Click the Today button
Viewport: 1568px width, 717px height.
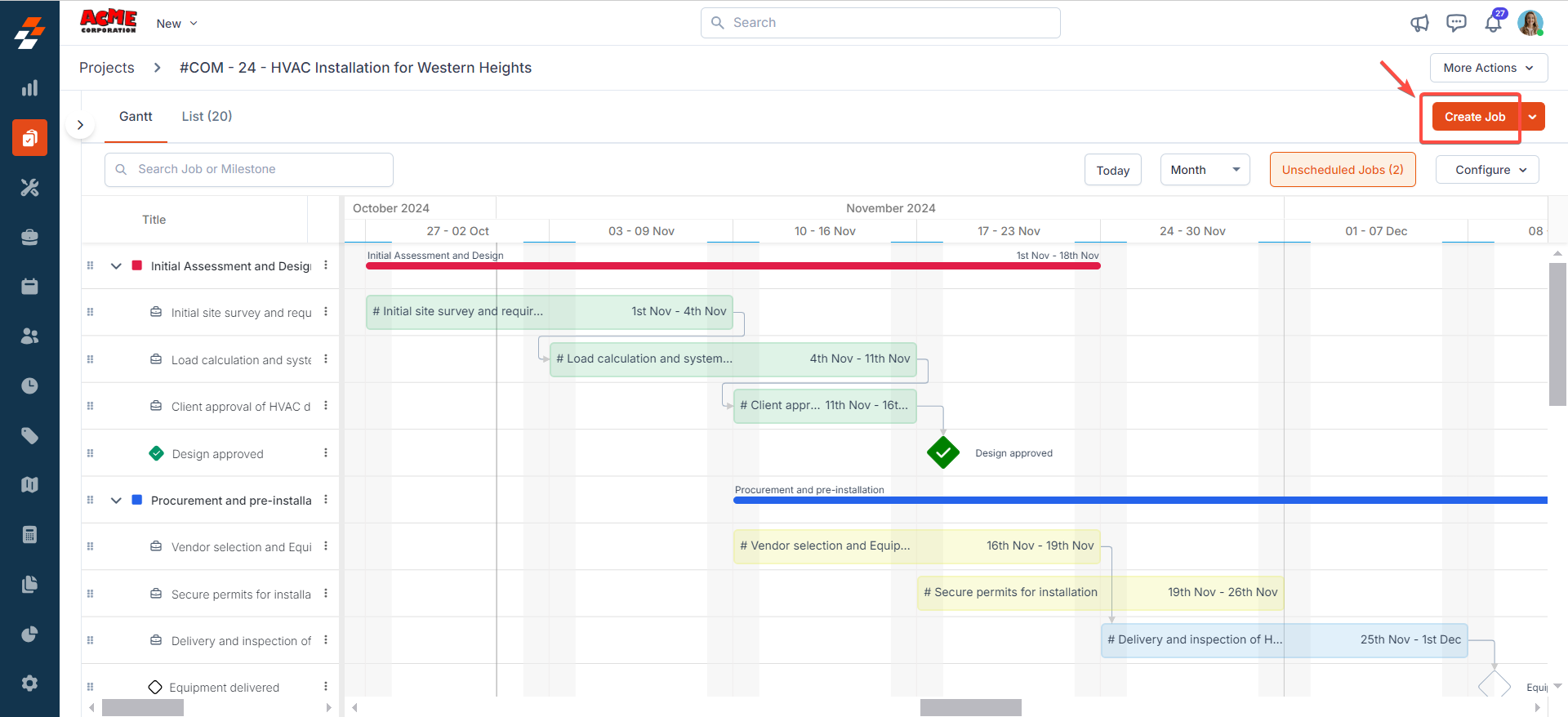click(x=1113, y=170)
